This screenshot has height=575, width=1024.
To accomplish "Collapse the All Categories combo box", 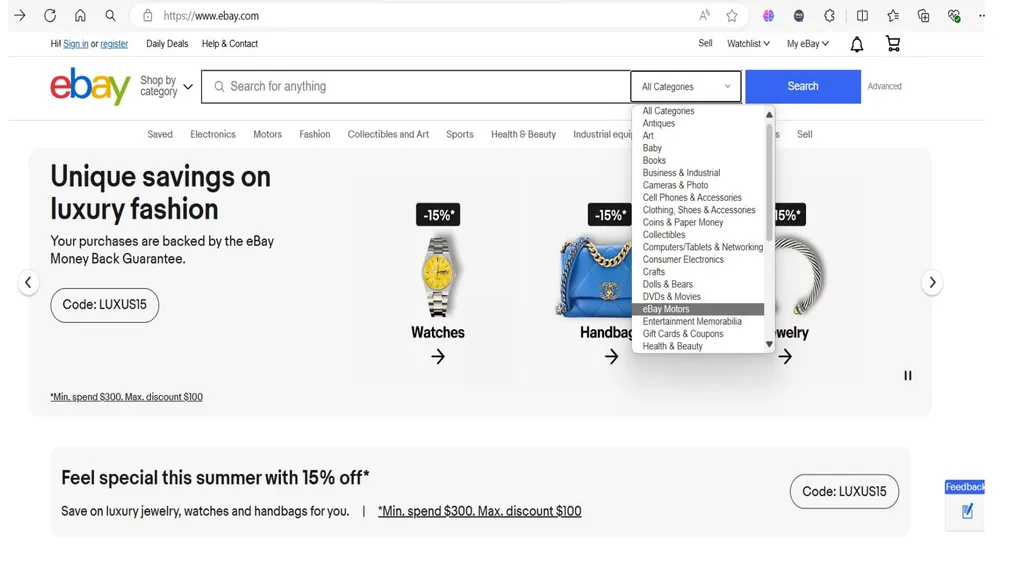I will 686,86.
